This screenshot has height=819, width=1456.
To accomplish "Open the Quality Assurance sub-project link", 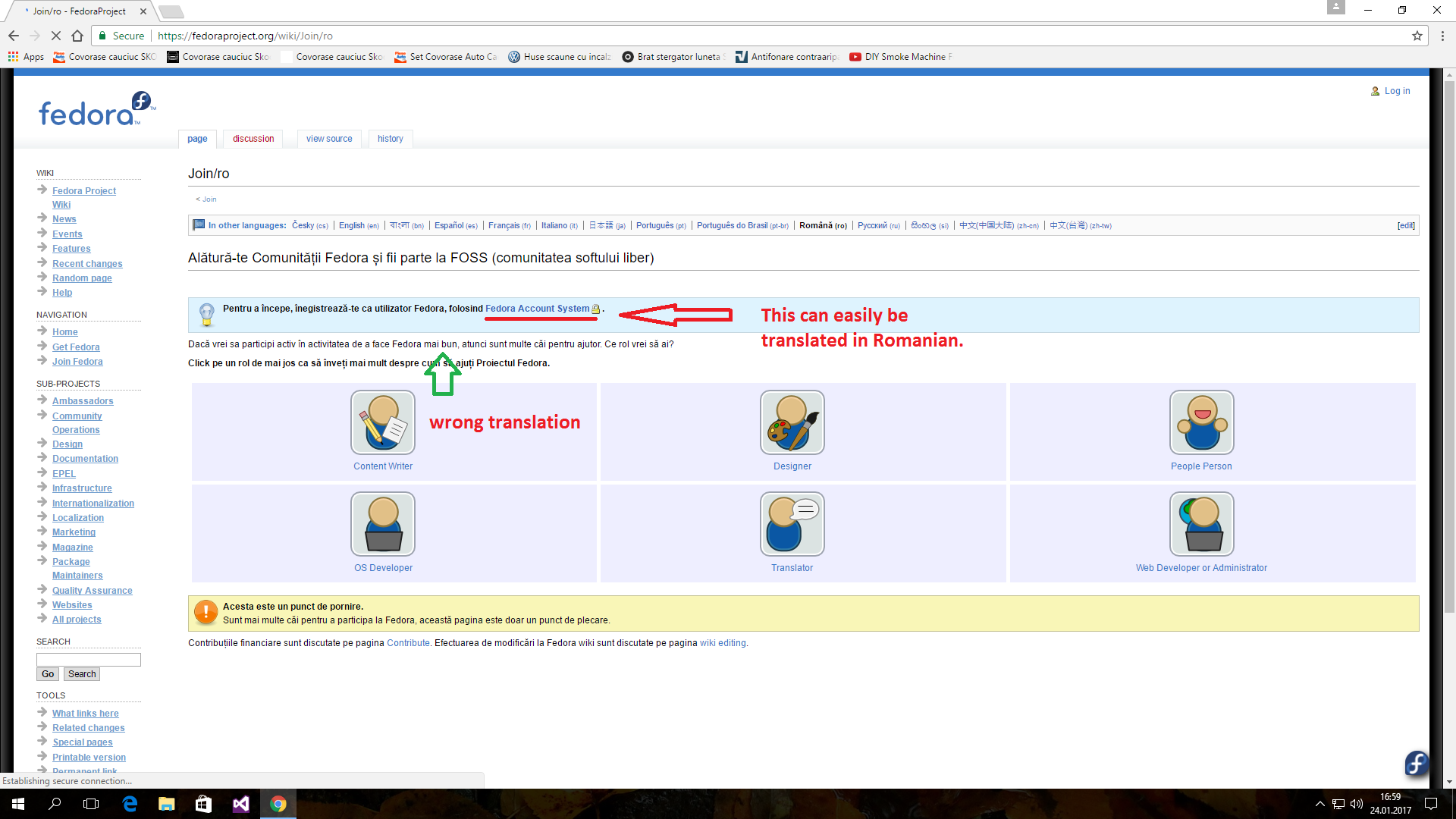I will pyautogui.click(x=93, y=591).
